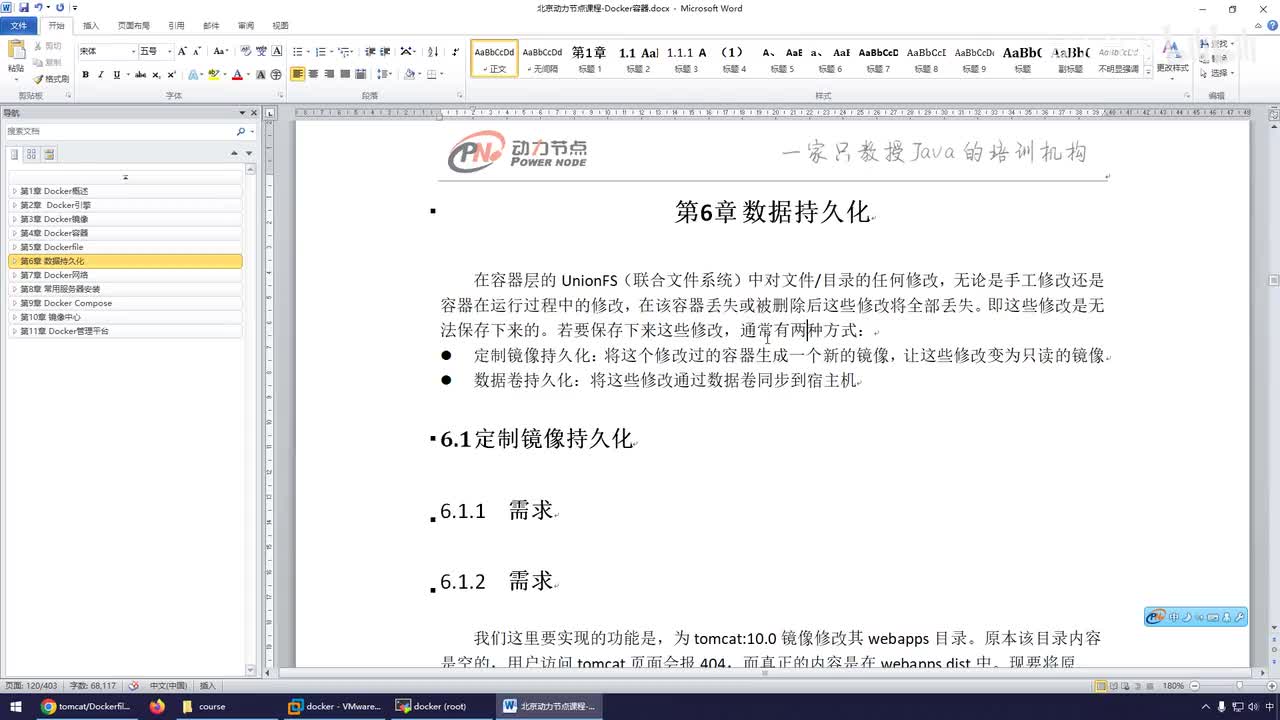Click the Select (选择) editing button
The width and height of the screenshot is (1280, 720).
[x=1218, y=73]
